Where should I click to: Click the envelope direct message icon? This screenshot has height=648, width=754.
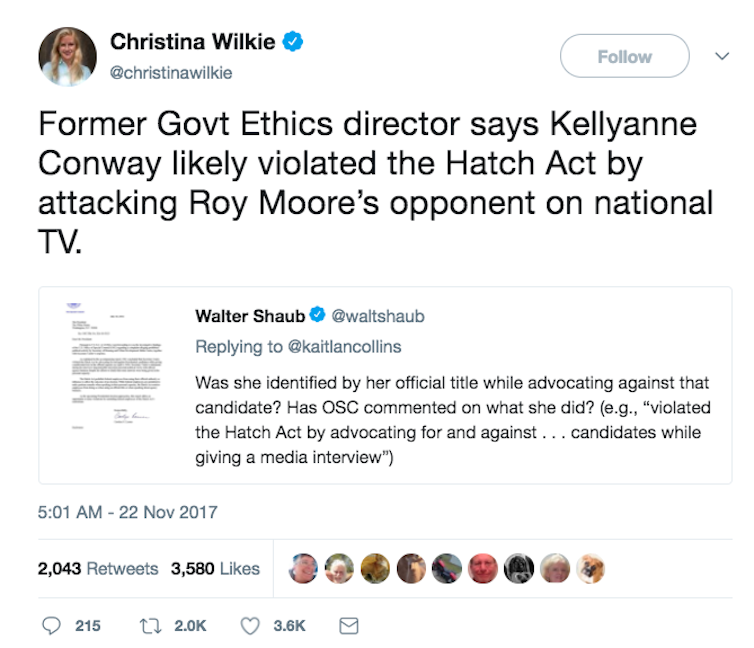pos(348,625)
